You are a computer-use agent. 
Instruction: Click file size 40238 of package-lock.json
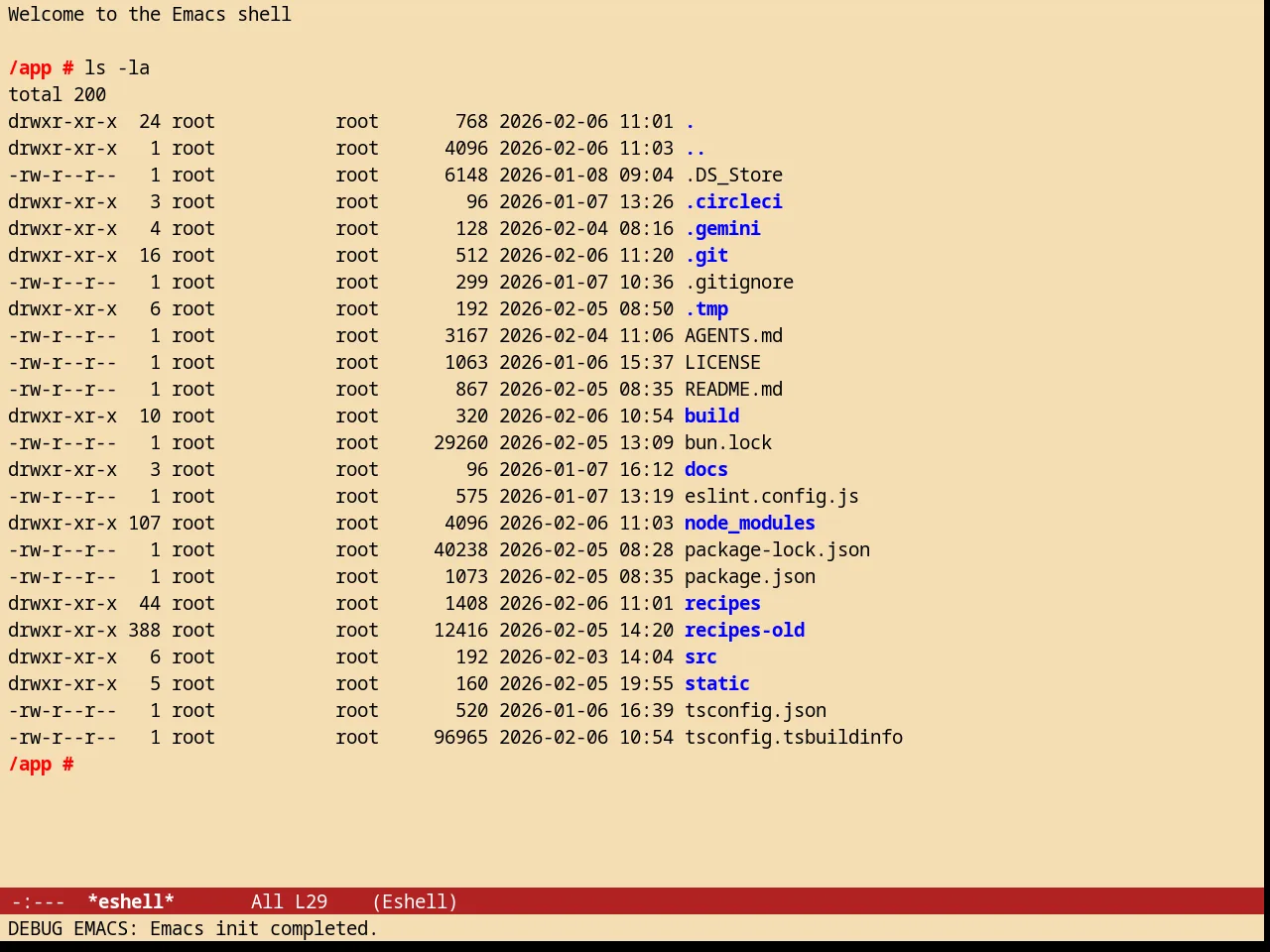460,550
